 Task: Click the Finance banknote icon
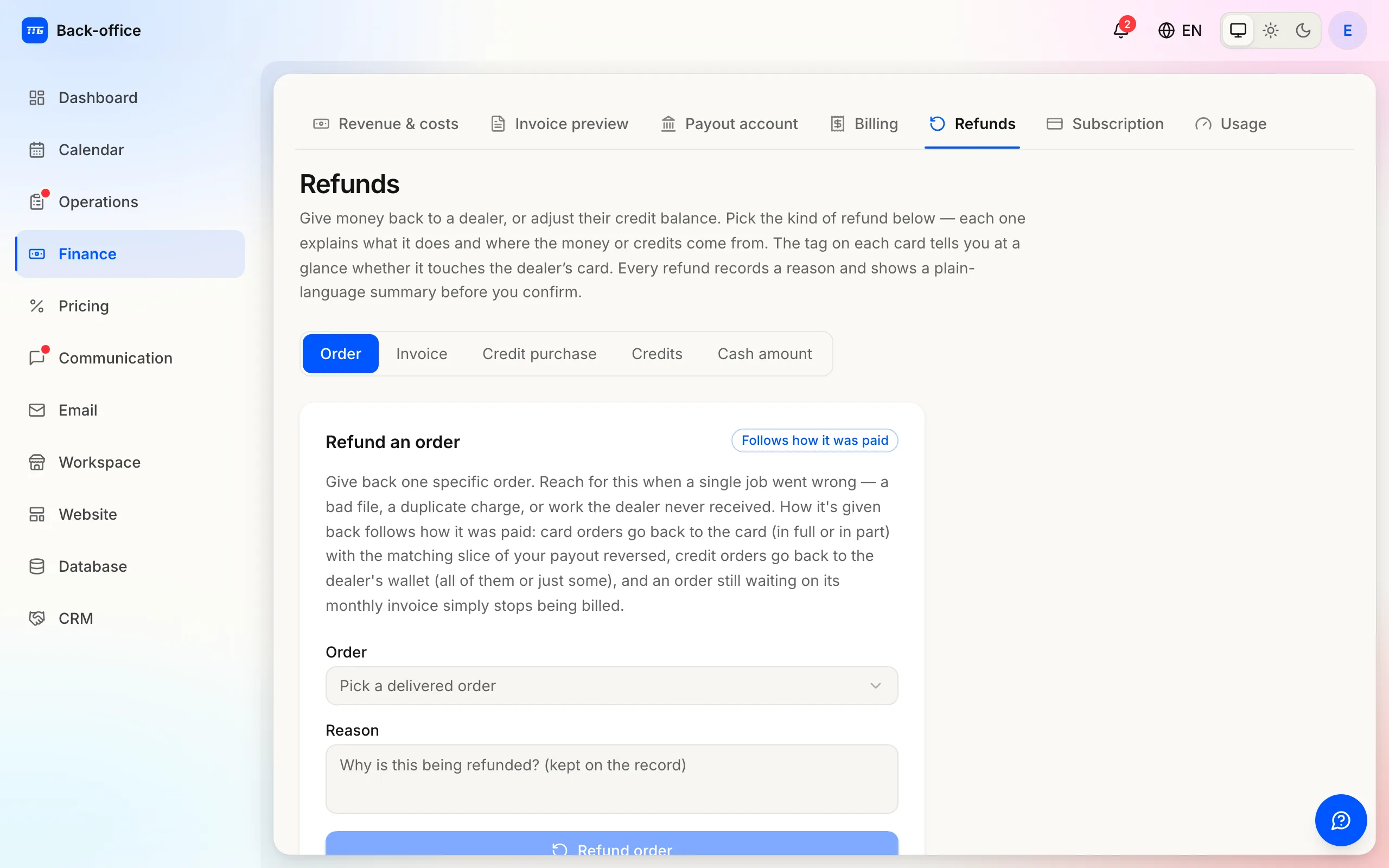tap(37, 254)
